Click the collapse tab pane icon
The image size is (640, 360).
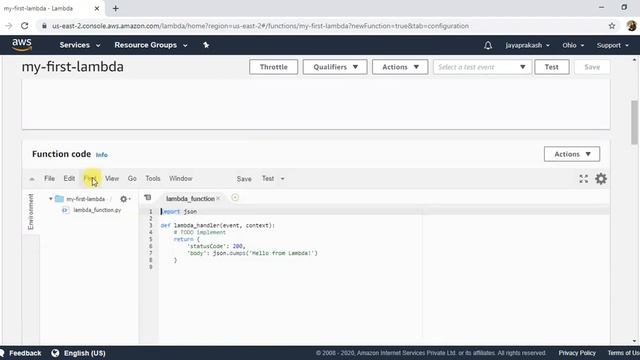[x=148, y=198]
